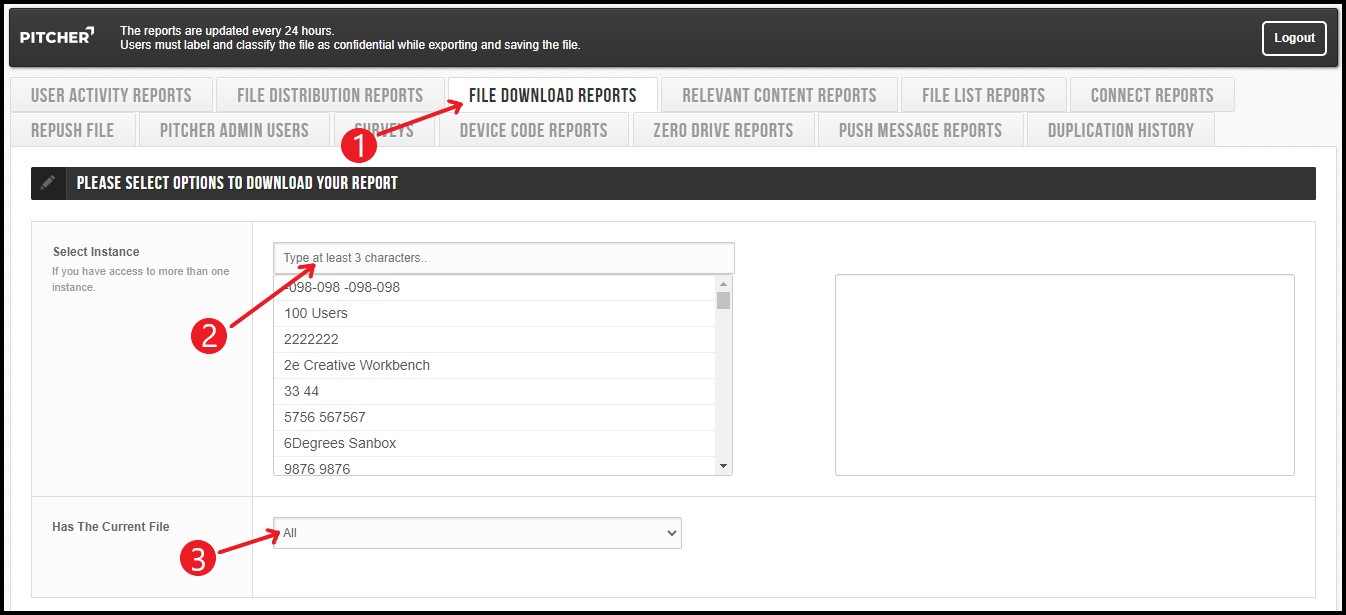Viewport: 1346px width, 615px height.
Task: Click the instance search input field
Action: [504, 258]
